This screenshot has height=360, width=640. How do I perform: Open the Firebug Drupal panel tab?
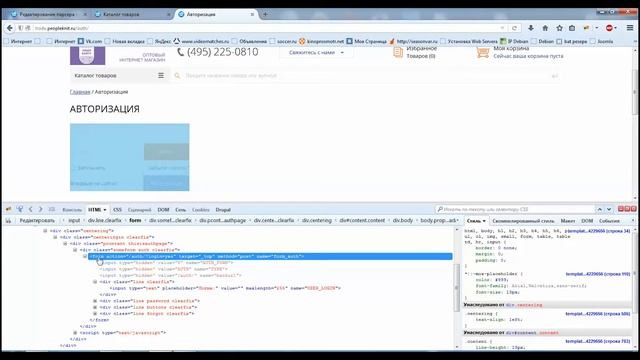click(x=223, y=209)
